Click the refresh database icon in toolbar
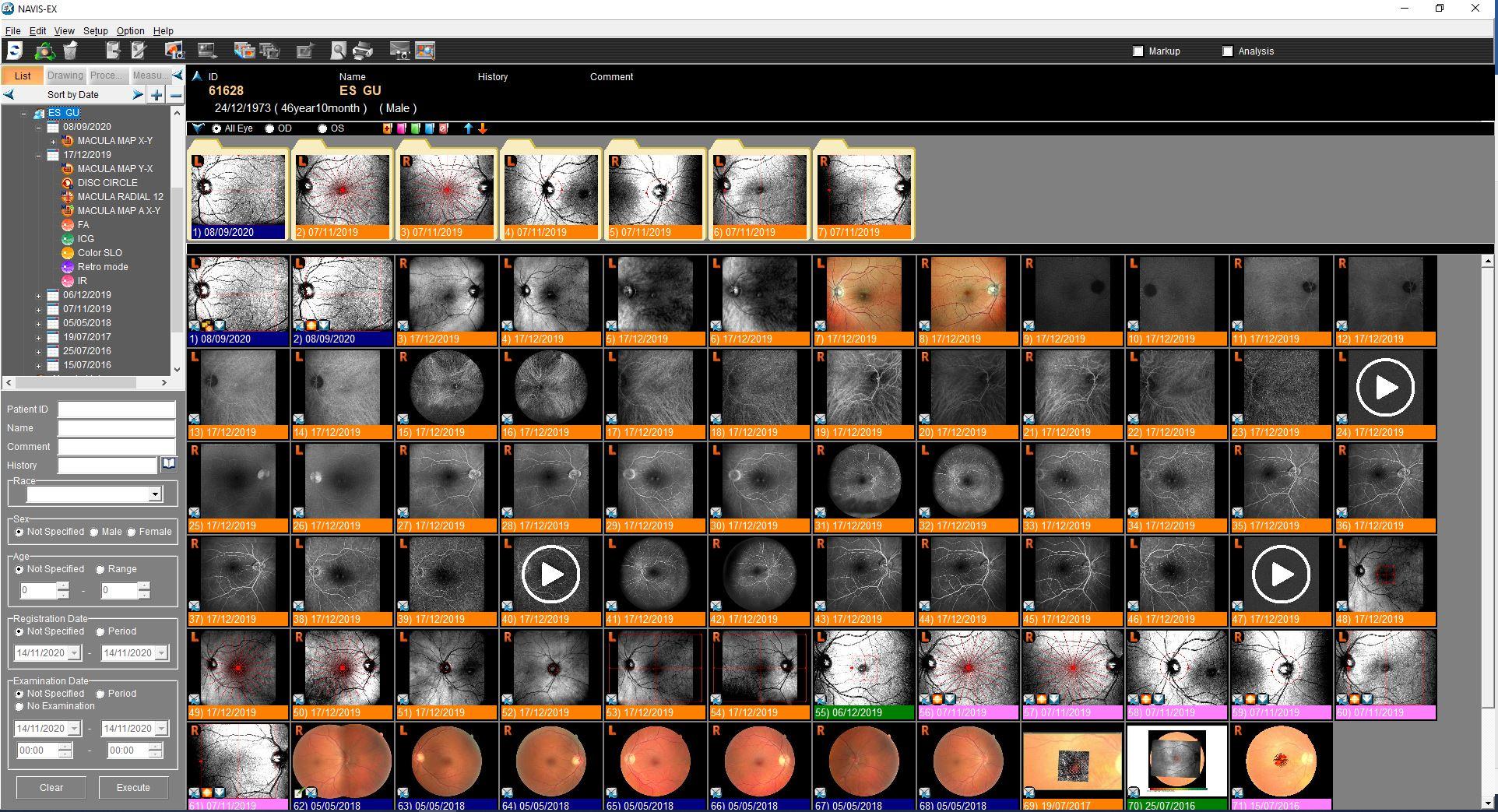This screenshot has height=812, width=1498. pos(15,51)
